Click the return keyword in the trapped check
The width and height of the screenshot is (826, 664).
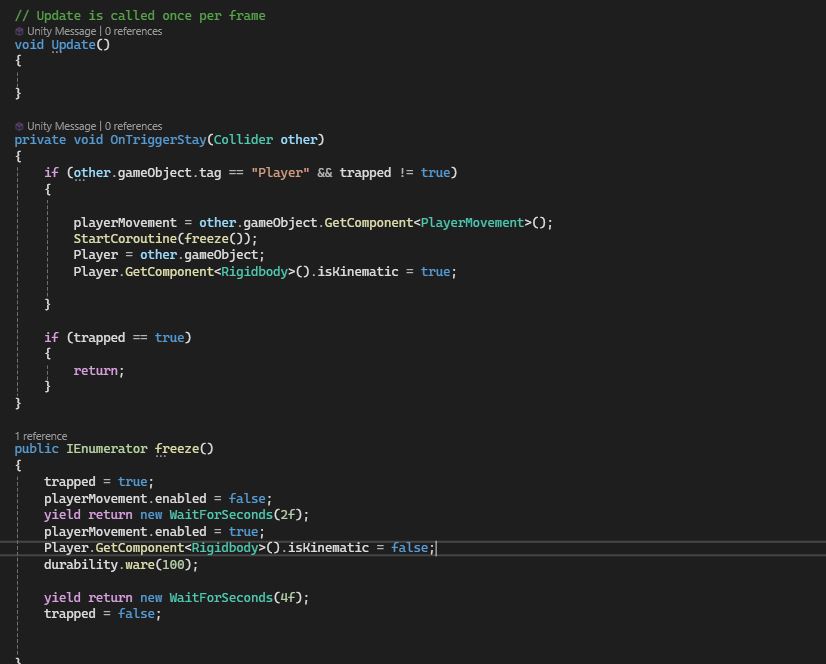click(95, 370)
